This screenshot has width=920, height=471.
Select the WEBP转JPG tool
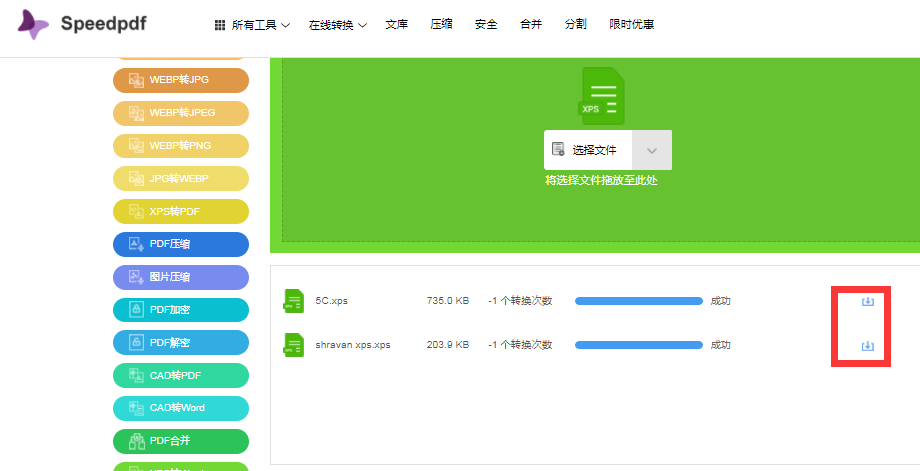pyautogui.click(x=181, y=80)
